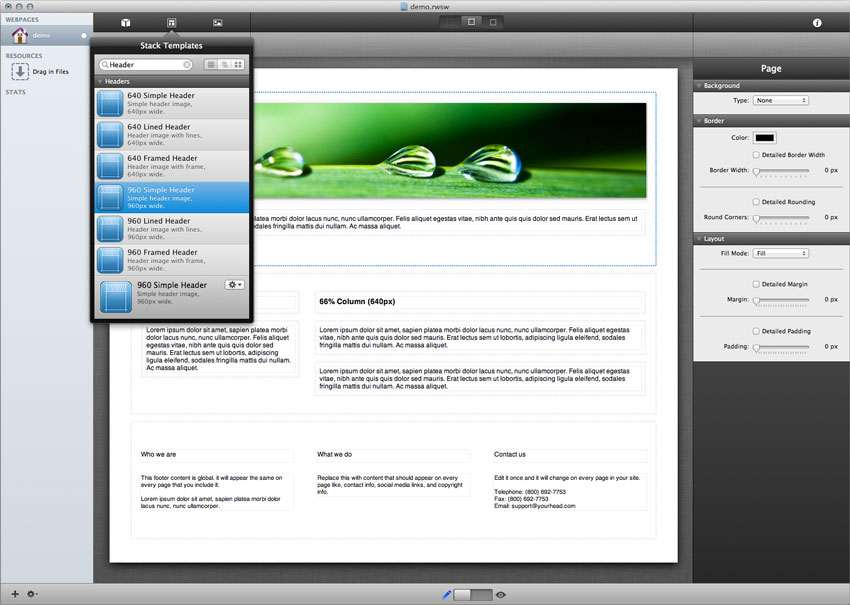The image size is (850, 605).
Task: Select the 640 Lined Header template
Action: [172, 134]
